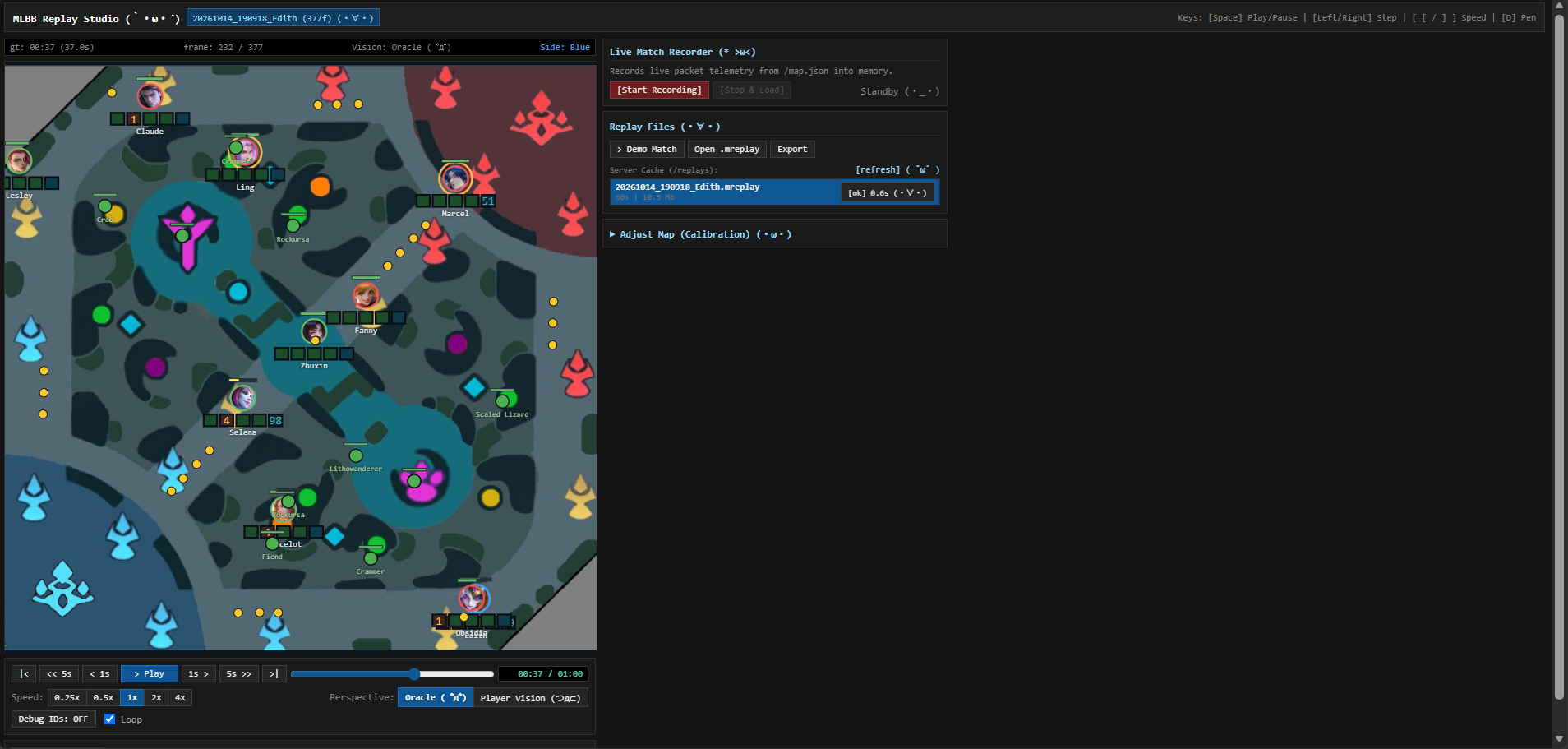Click the red team base crystal icon

tap(541, 118)
